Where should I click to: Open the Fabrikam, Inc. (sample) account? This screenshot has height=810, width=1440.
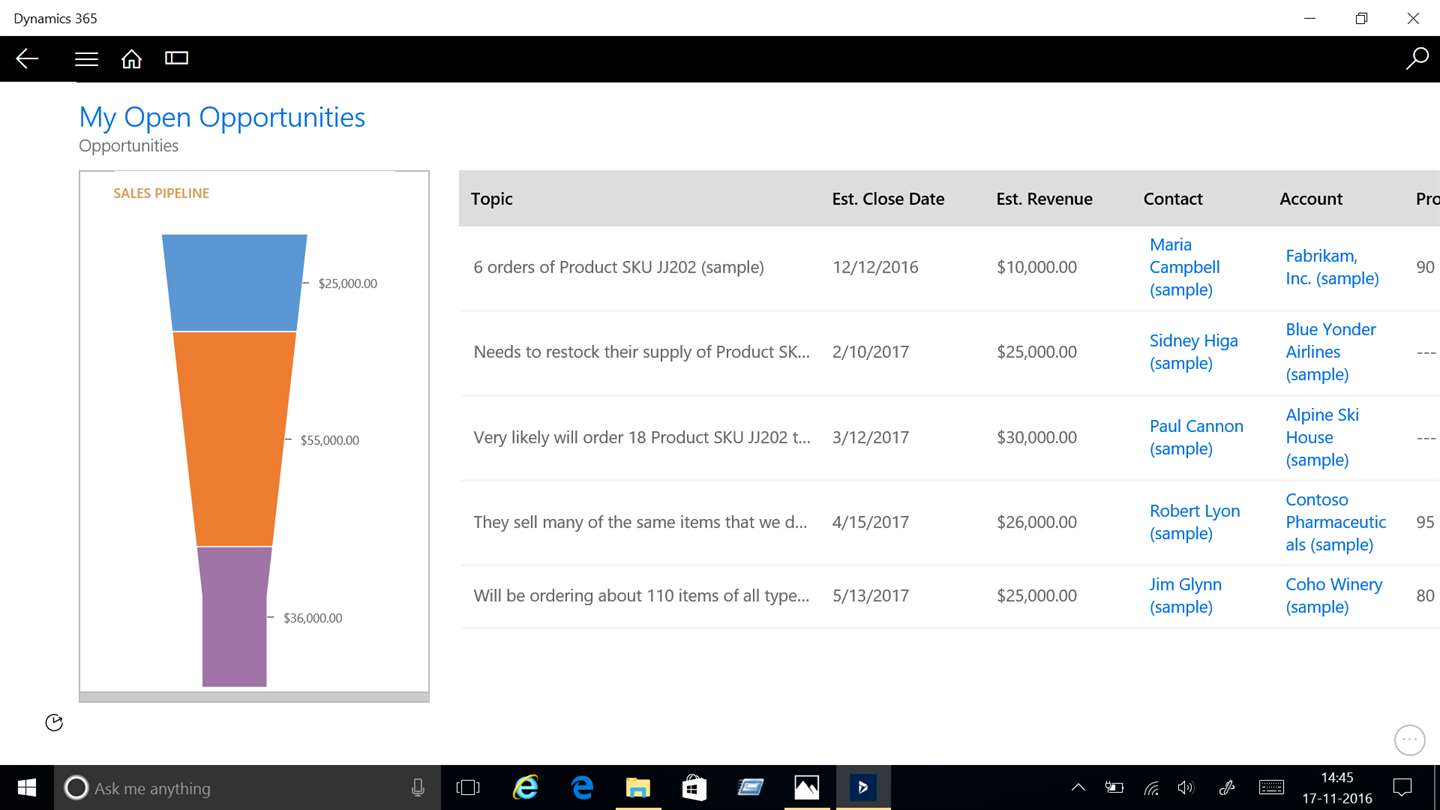(x=1332, y=267)
